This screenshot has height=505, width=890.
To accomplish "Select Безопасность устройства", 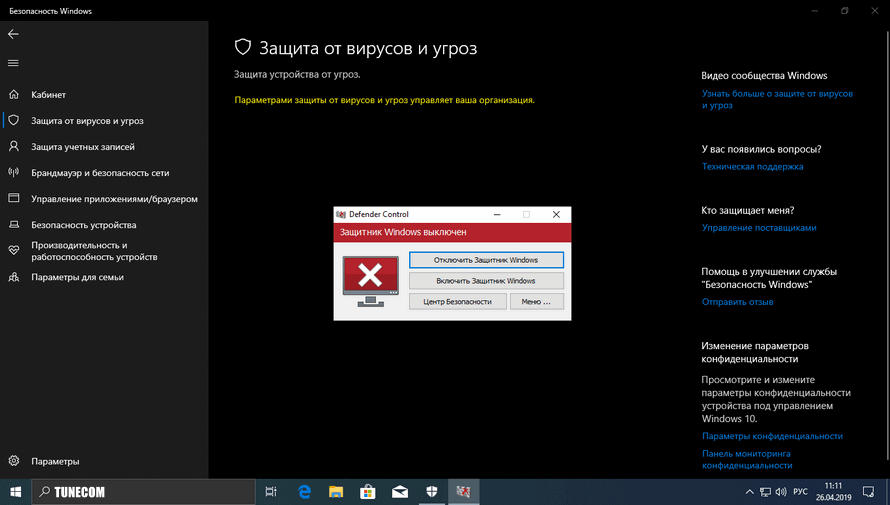I will (104, 225).
